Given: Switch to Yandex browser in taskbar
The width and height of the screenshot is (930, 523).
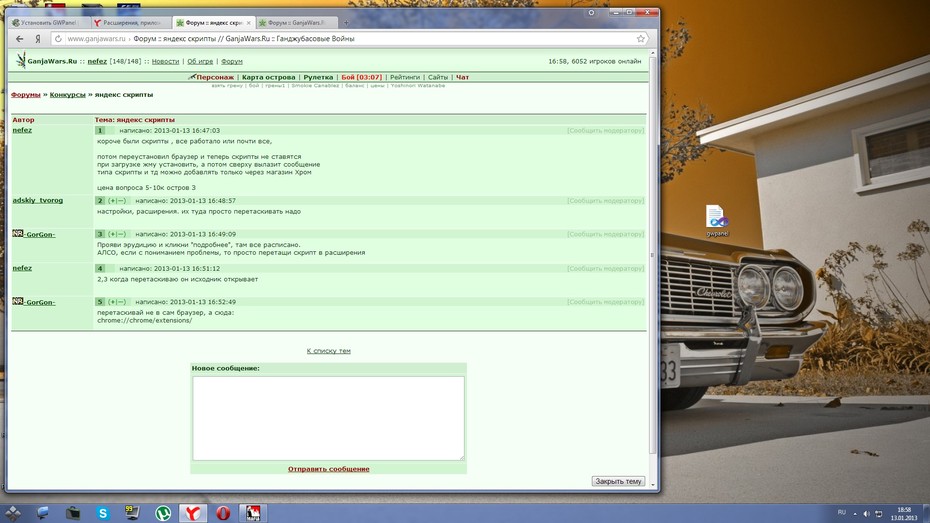Looking at the screenshot, I should pos(192,513).
